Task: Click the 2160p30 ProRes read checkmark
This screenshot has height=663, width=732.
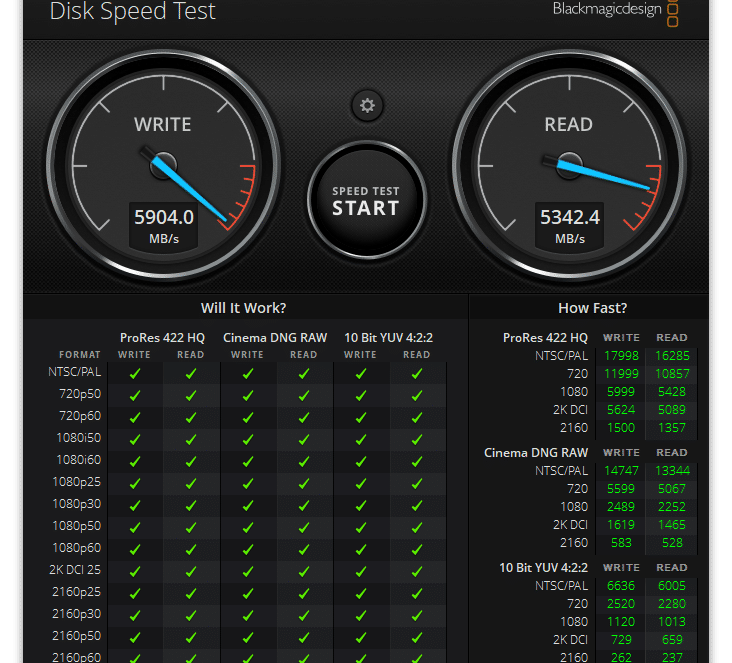Action: (x=190, y=615)
